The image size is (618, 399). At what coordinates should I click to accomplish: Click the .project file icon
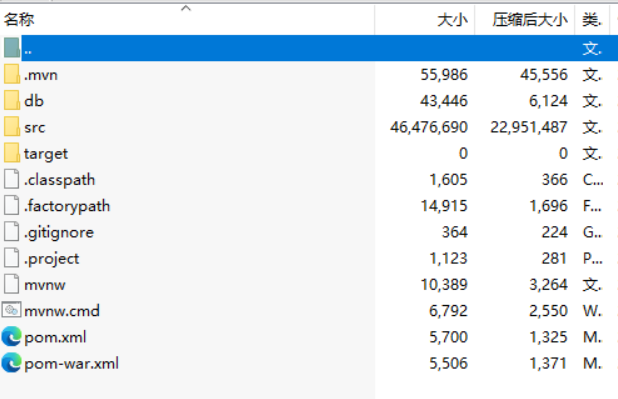11,258
